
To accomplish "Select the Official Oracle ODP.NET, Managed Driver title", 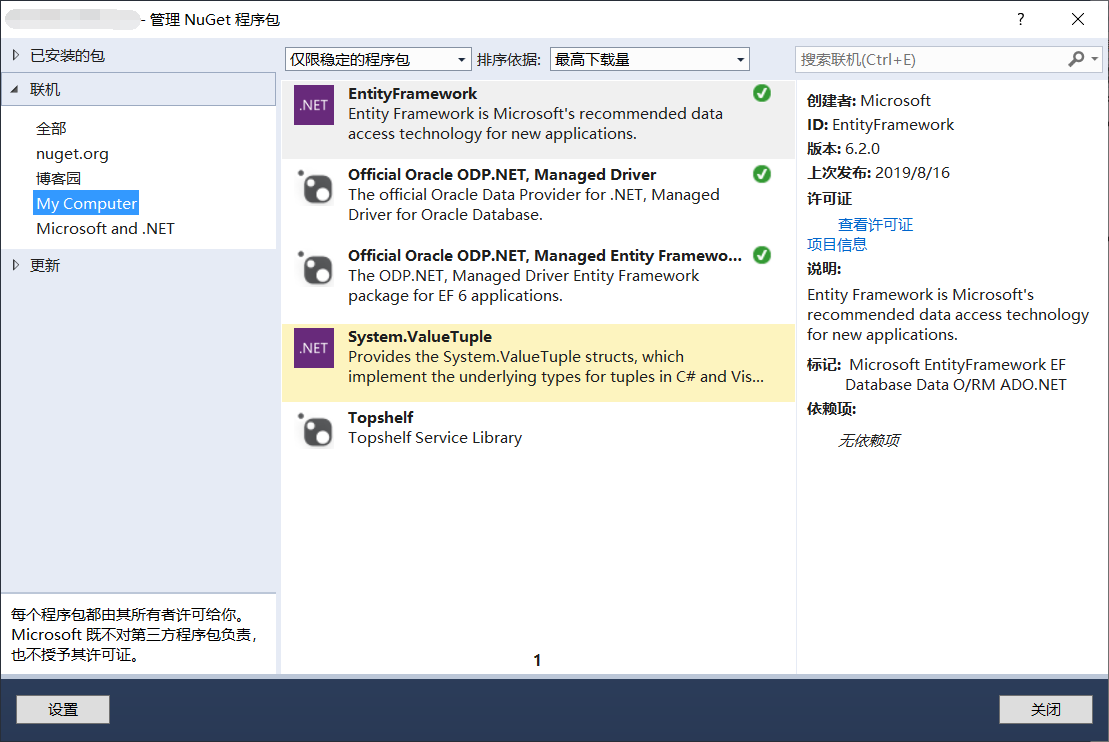I will [502, 175].
